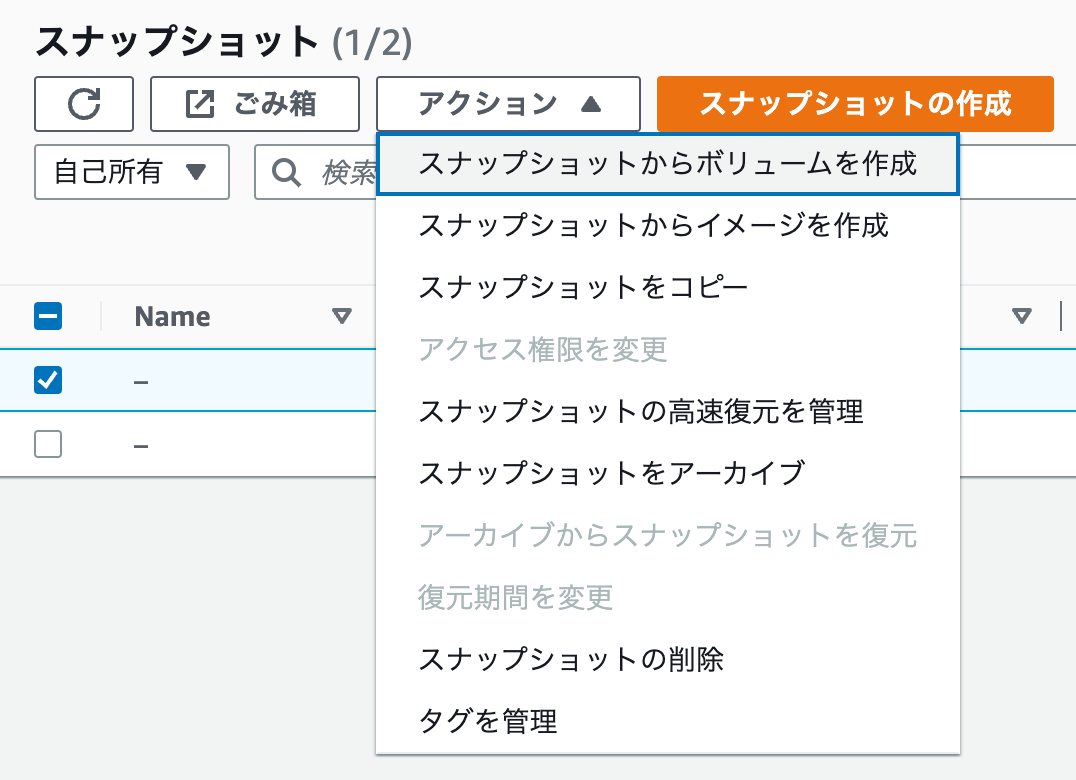
Task: Click the select-all checkbox in table header
Action: coord(47,316)
